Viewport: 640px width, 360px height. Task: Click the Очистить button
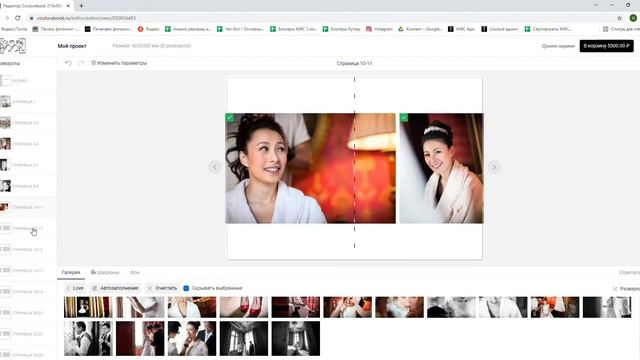point(162,288)
